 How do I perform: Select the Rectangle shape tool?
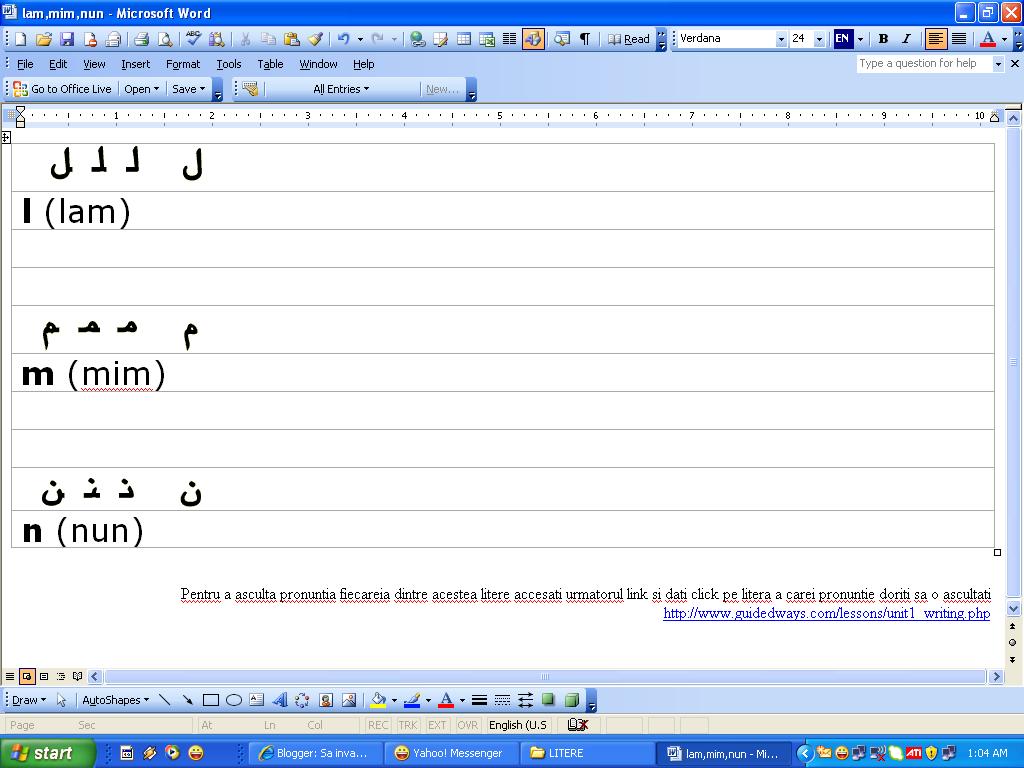click(210, 700)
